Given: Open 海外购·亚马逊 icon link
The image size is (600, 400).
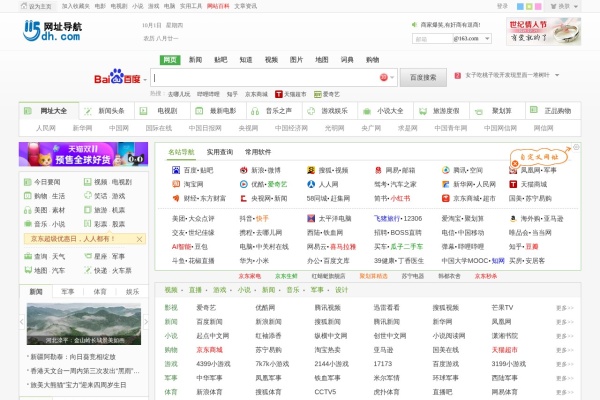Looking at the screenshot, I should 513,218.
